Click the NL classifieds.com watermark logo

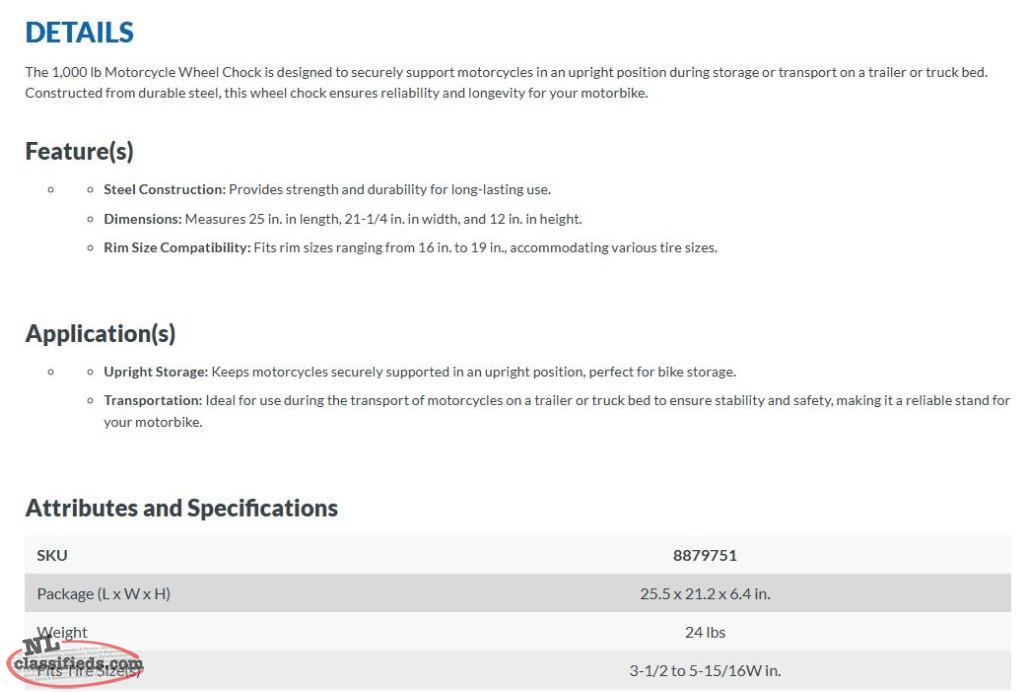point(75,662)
